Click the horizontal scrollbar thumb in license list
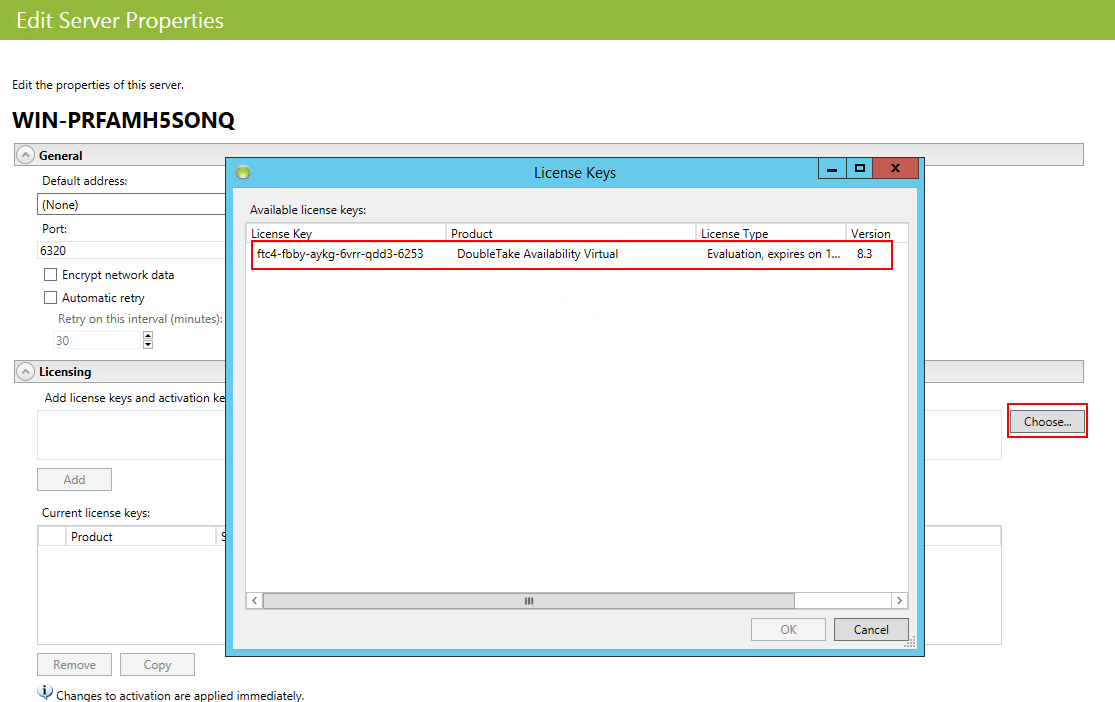This screenshot has width=1115, height=702. click(x=528, y=601)
